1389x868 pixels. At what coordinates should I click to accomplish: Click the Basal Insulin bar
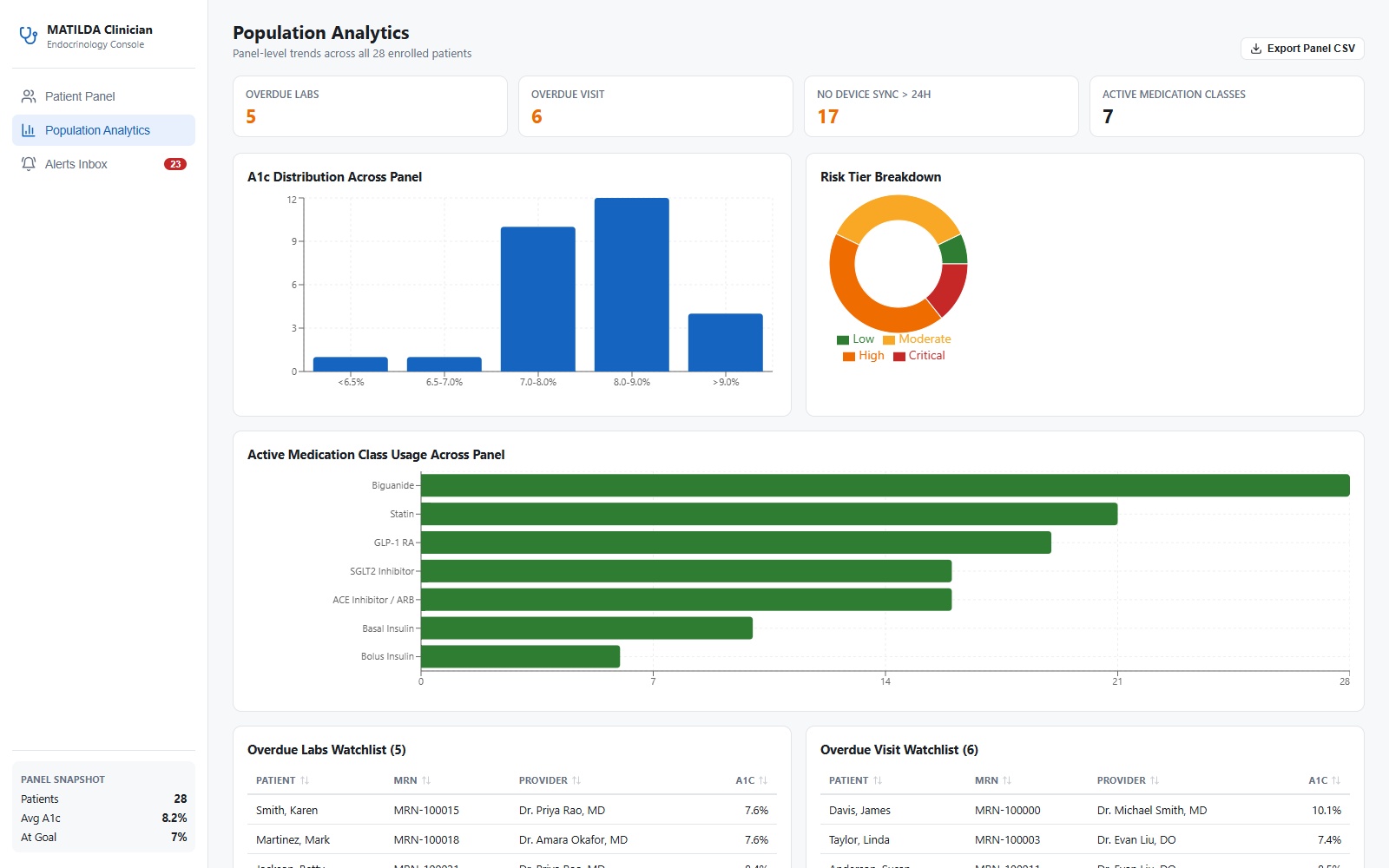pos(587,628)
